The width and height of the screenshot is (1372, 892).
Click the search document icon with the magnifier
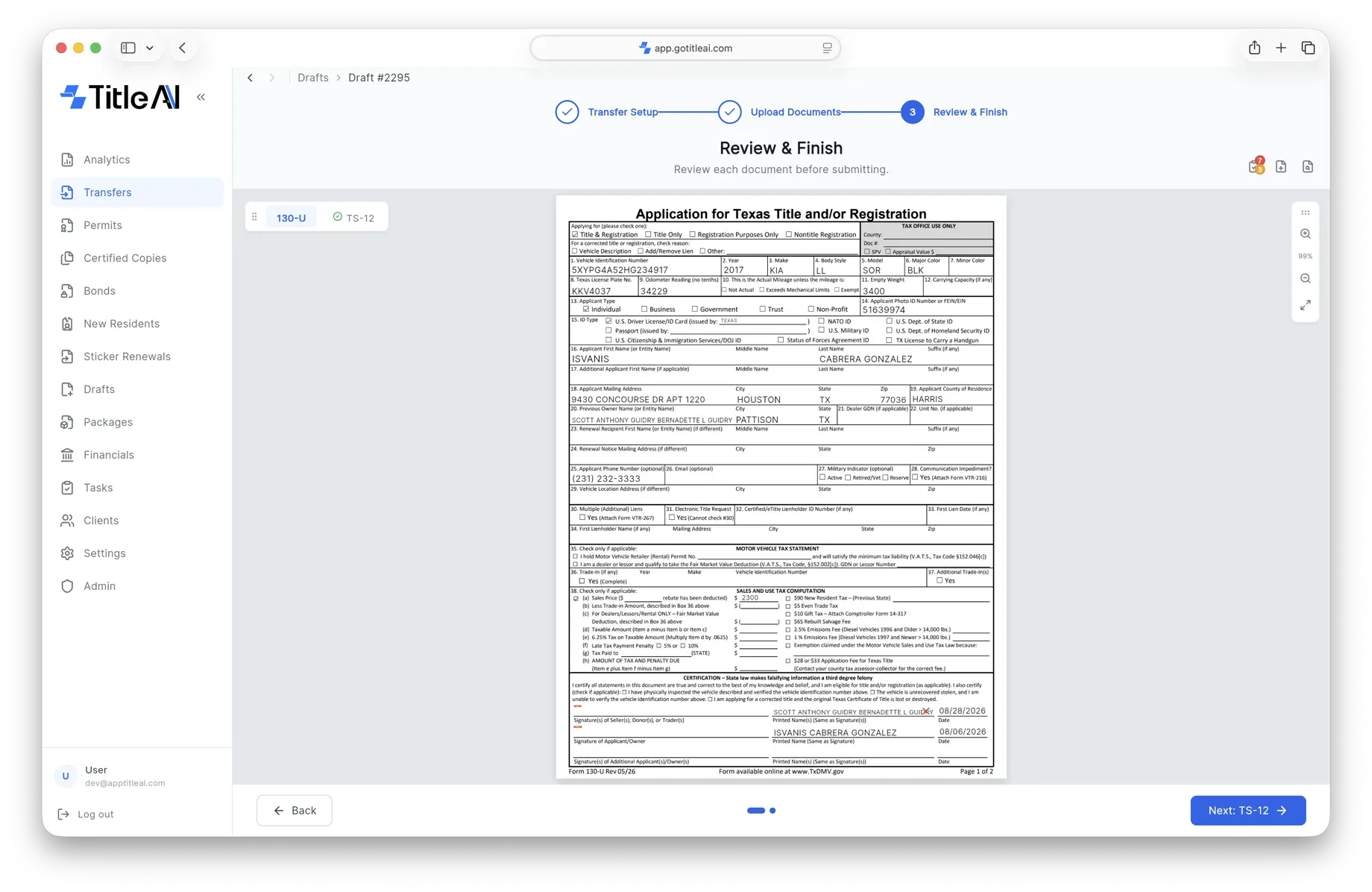pos(1308,166)
